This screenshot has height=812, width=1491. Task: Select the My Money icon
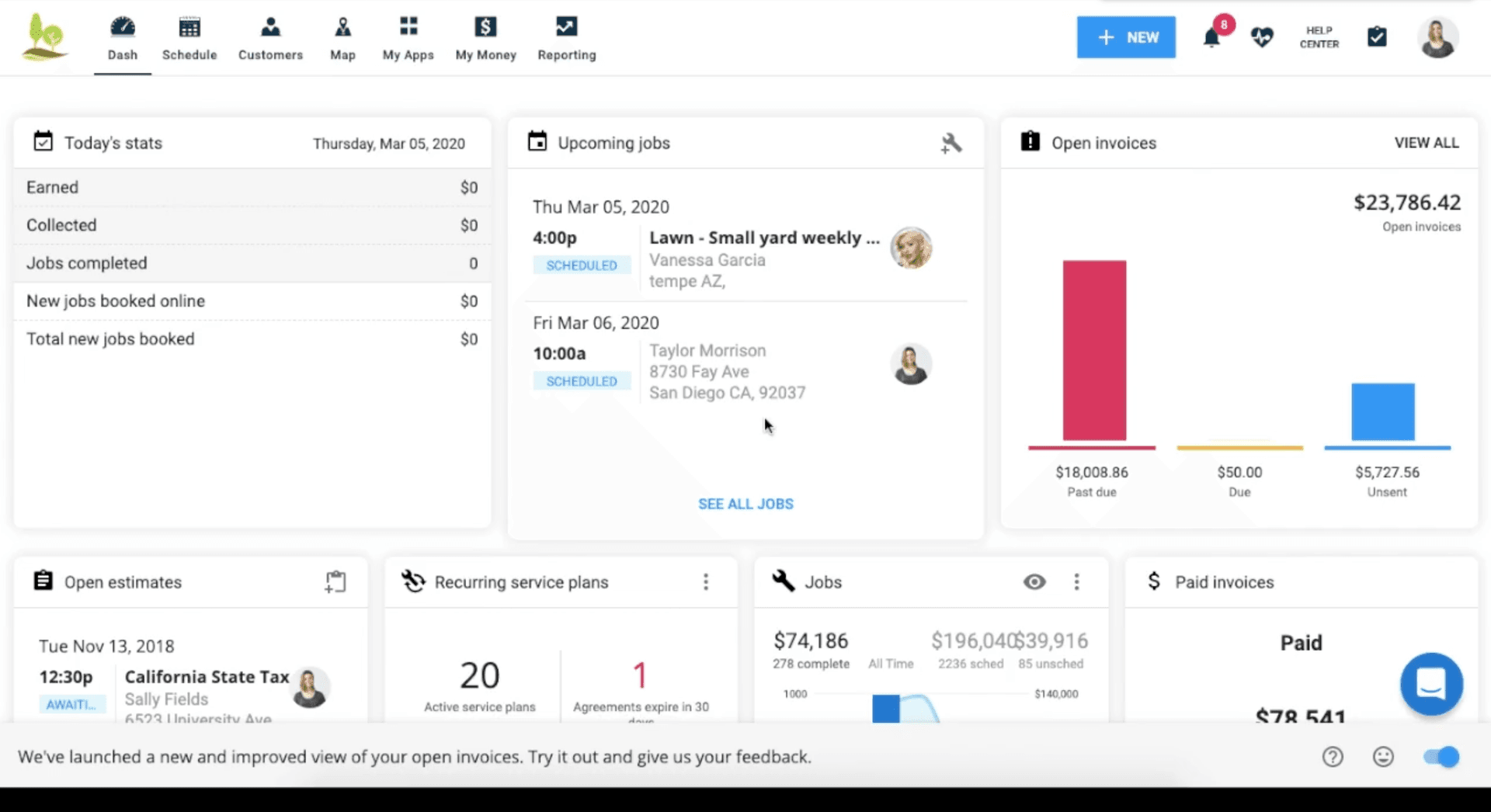[x=485, y=26]
